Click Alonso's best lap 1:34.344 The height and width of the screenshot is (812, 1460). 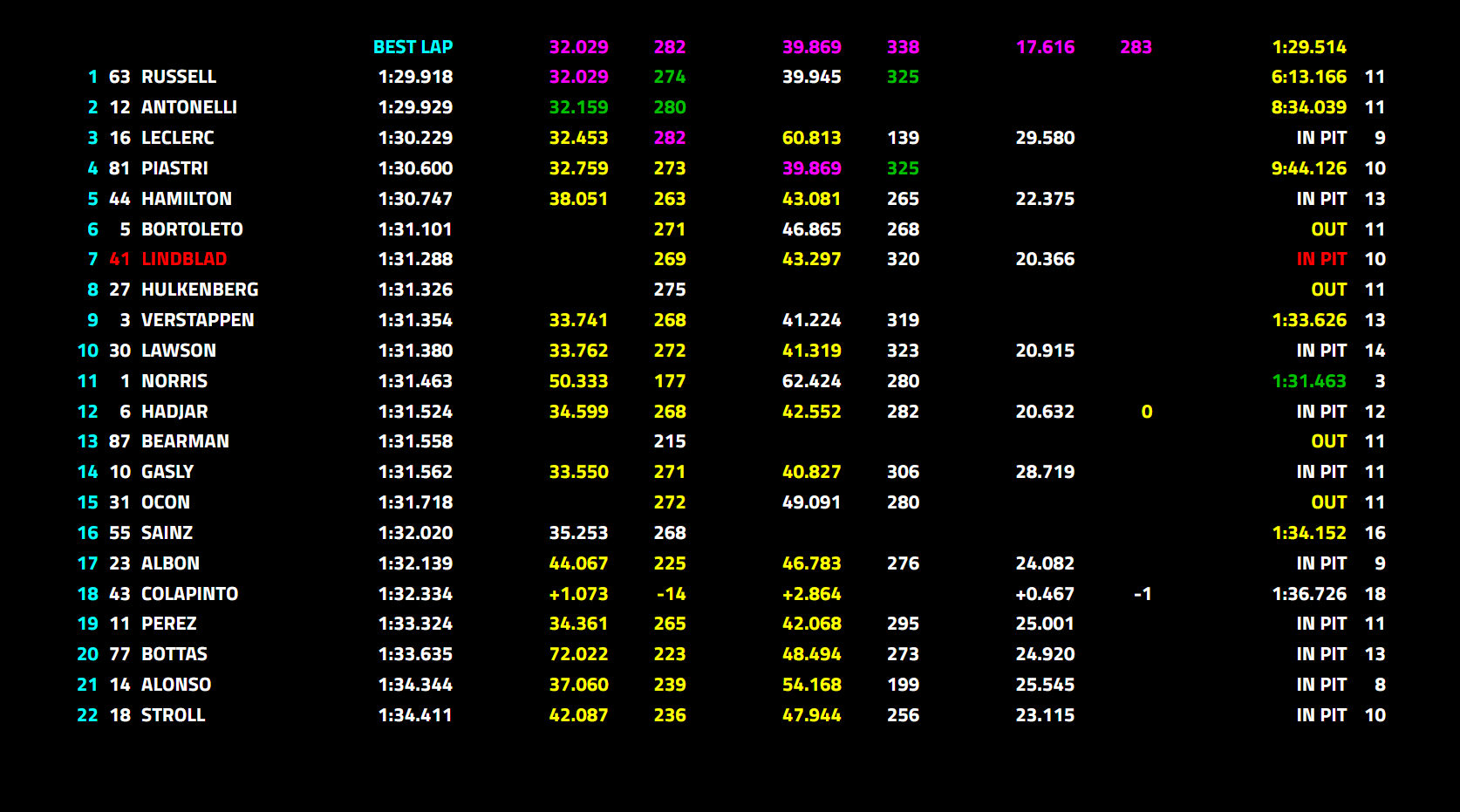click(x=415, y=685)
